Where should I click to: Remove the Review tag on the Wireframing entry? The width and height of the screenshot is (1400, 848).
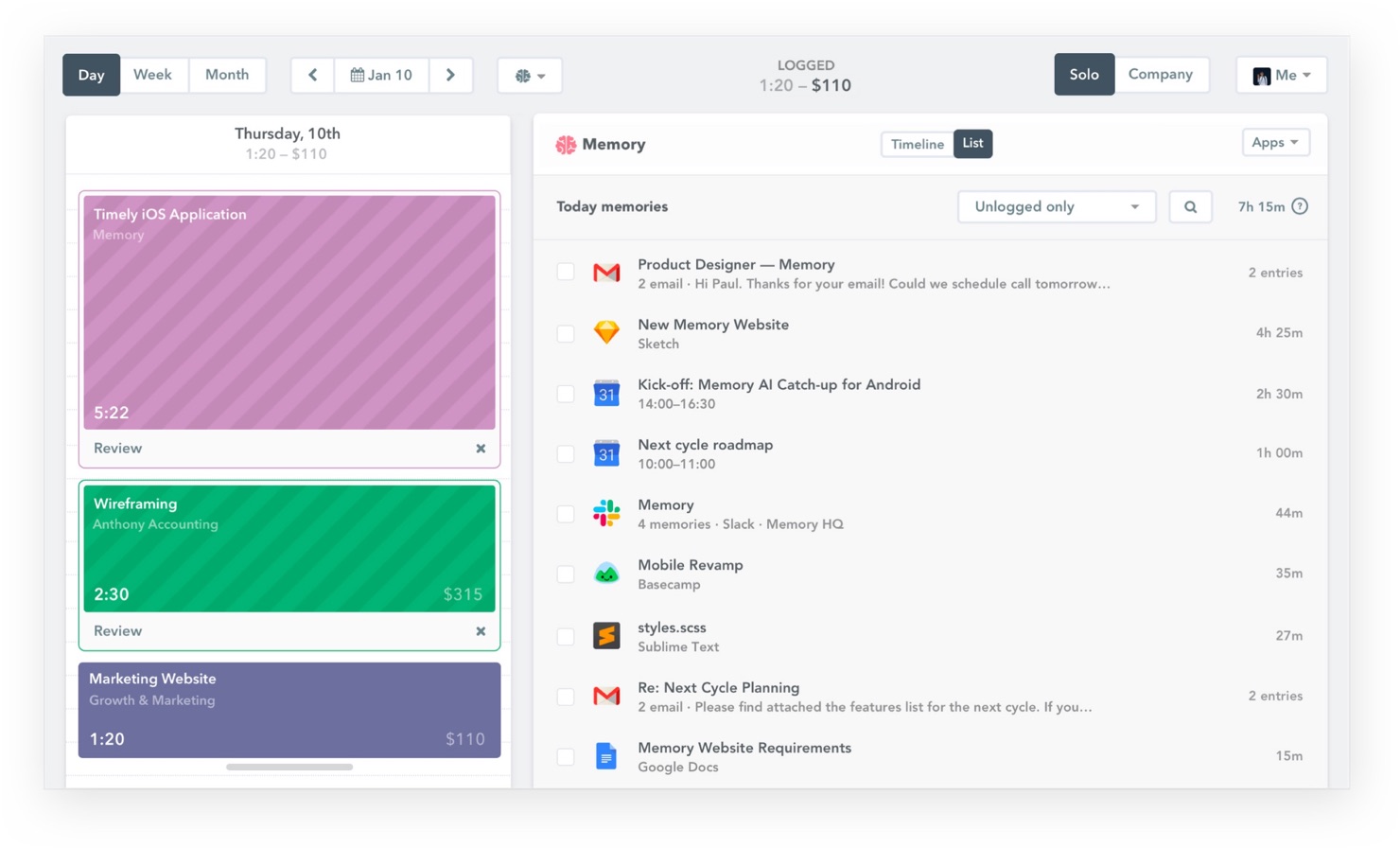click(x=481, y=631)
